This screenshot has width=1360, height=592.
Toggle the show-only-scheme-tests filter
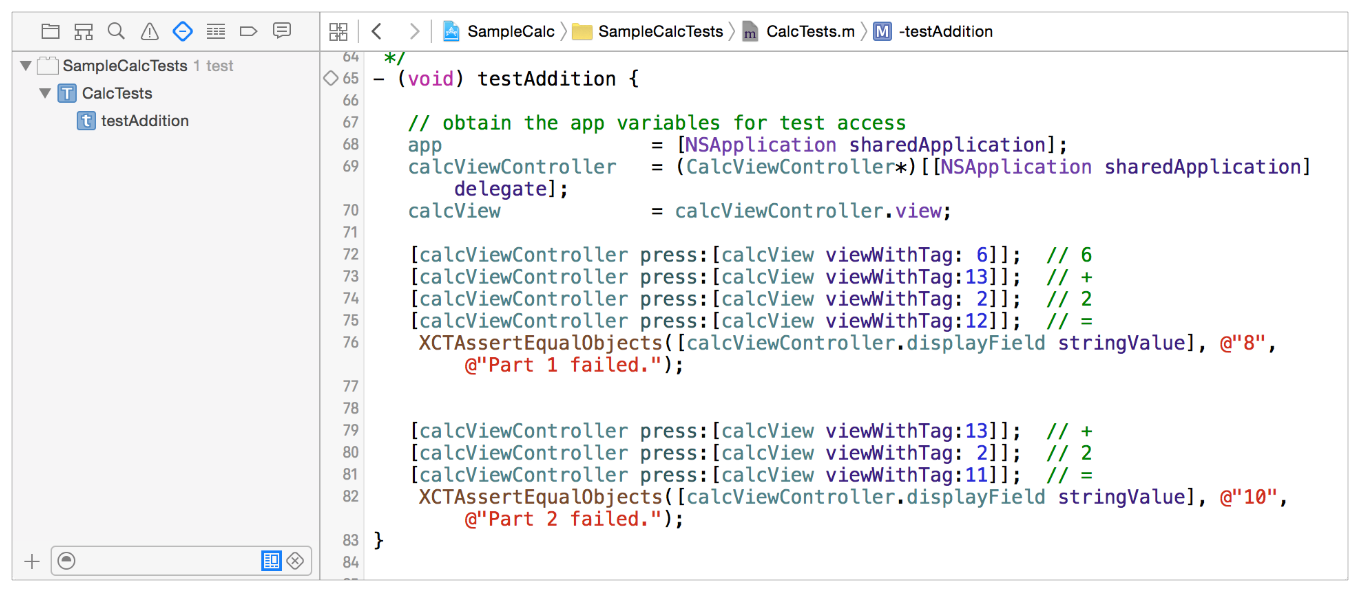click(271, 561)
